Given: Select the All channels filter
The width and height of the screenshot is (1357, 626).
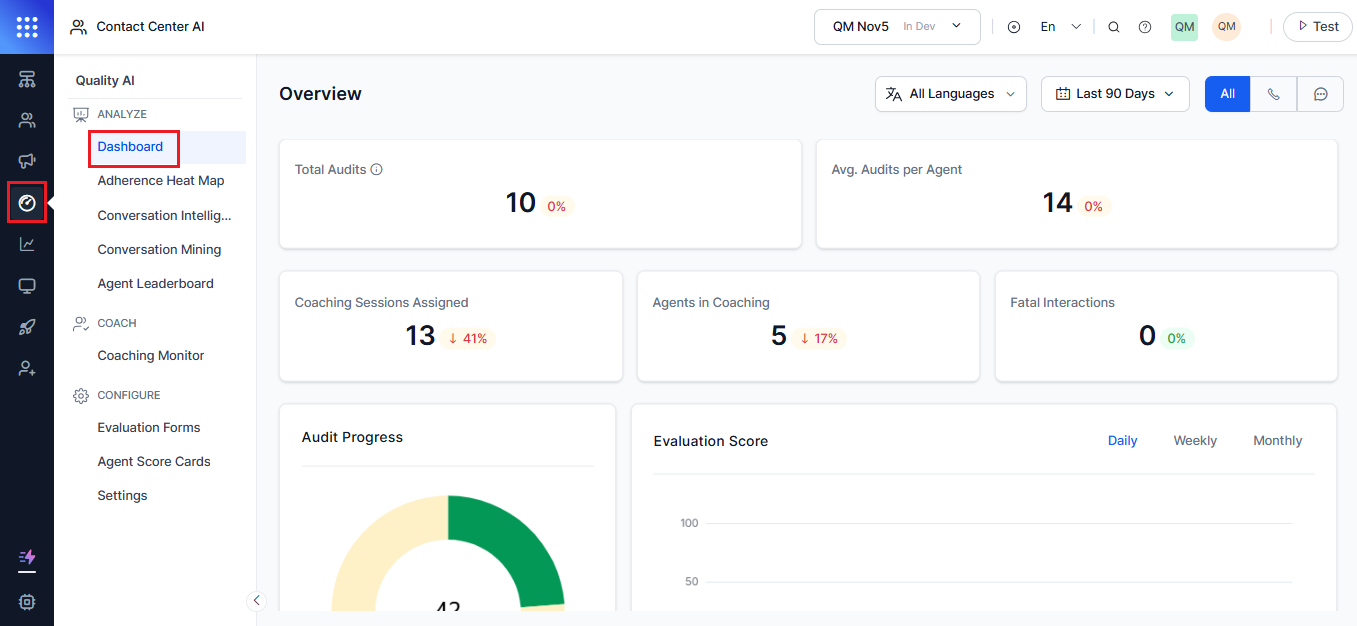Looking at the screenshot, I should 1227,94.
